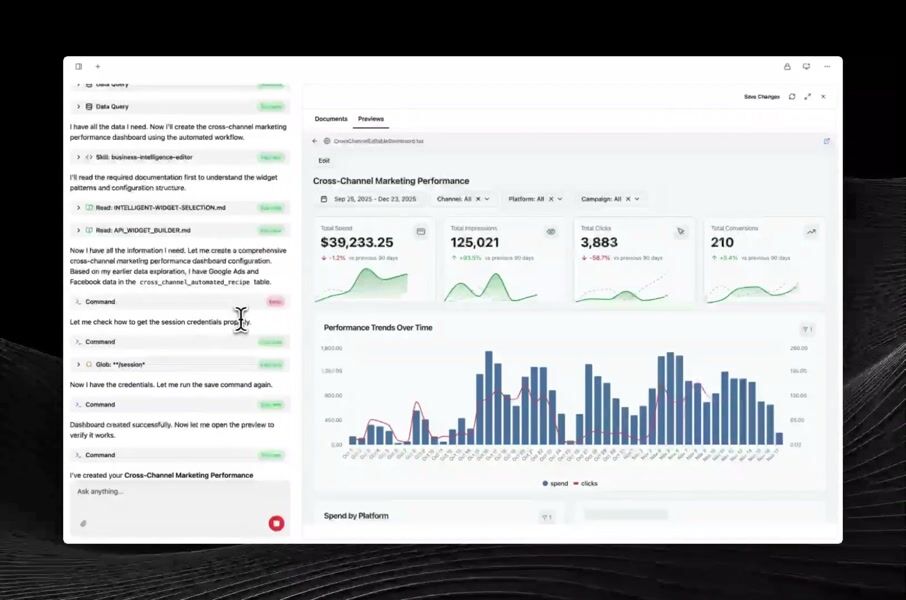Click the eye icon on Total Impressions
Image resolution: width=906 pixels, height=600 pixels.
point(550,232)
